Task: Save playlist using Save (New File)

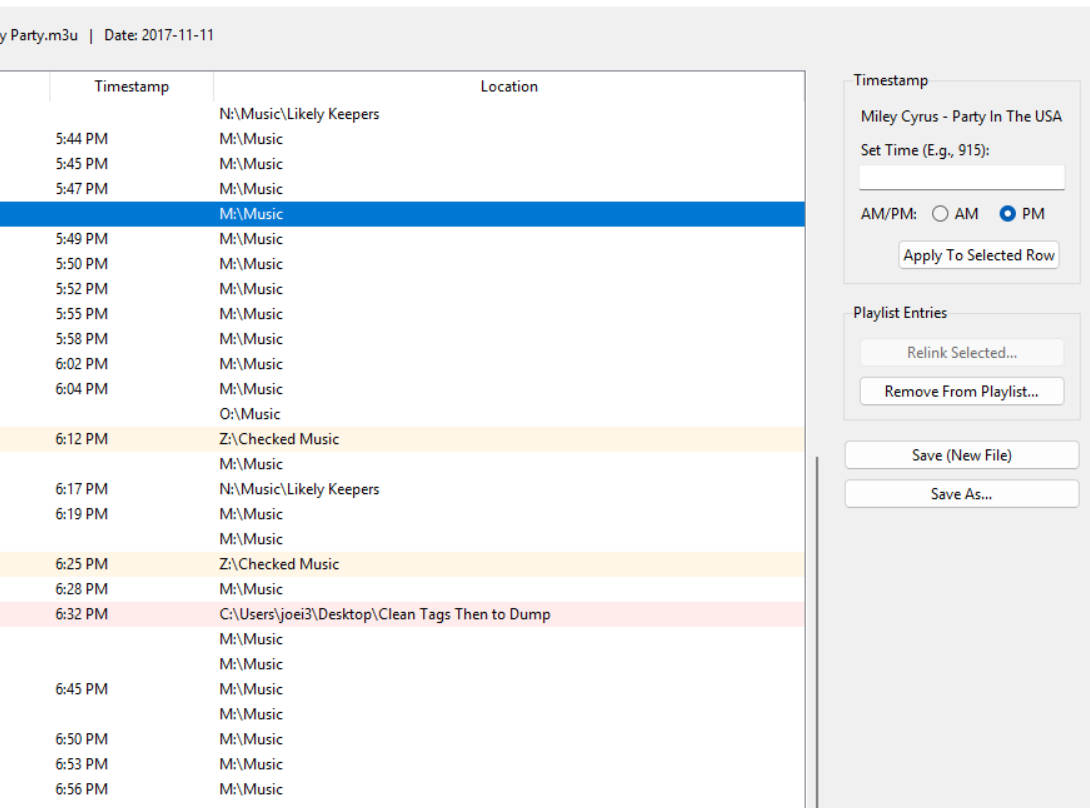Action: [961, 455]
